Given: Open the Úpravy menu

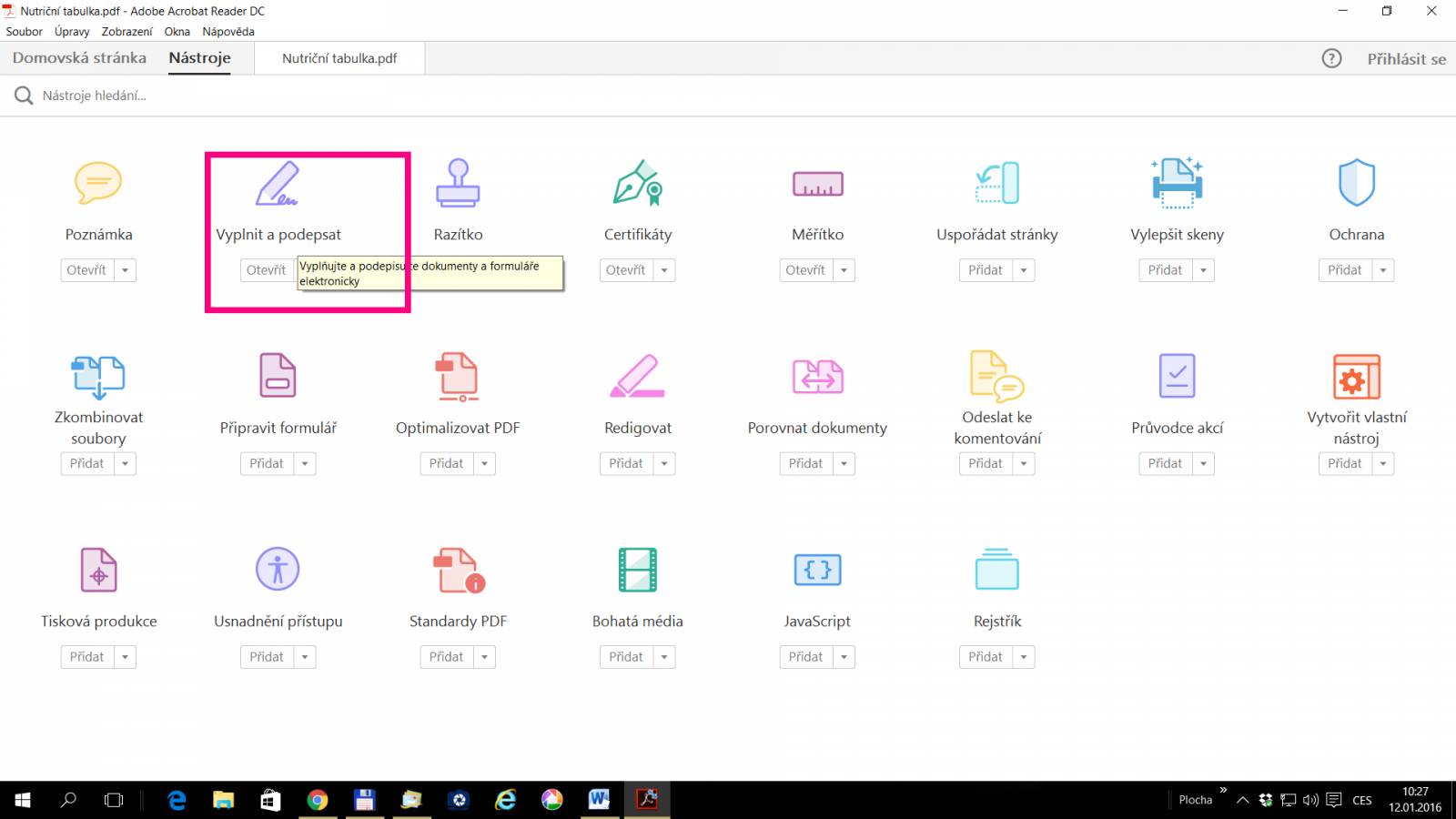Looking at the screenshot, I should pos(72,31).
